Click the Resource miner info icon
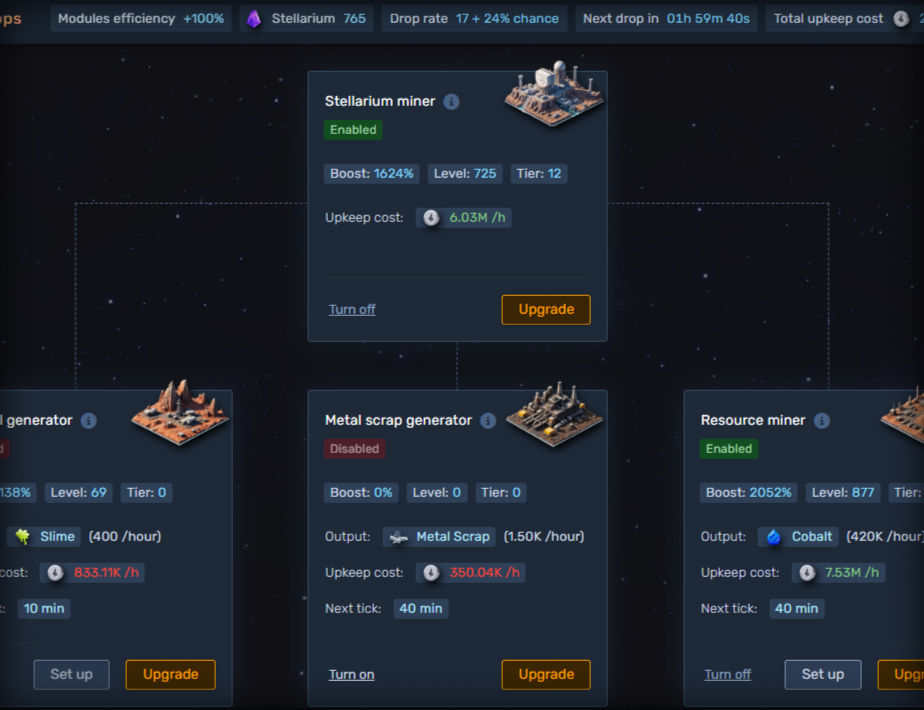Screen dimensions: 924x710 [x=821, y=421]
